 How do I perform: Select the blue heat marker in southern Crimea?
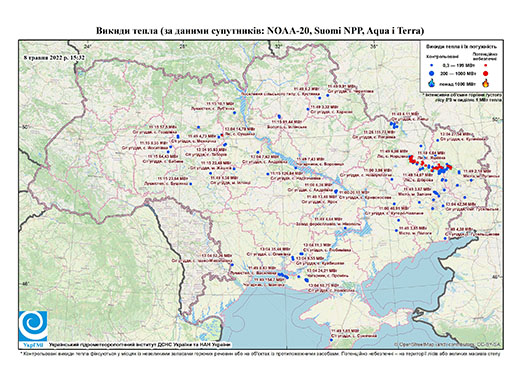(331, 340)
